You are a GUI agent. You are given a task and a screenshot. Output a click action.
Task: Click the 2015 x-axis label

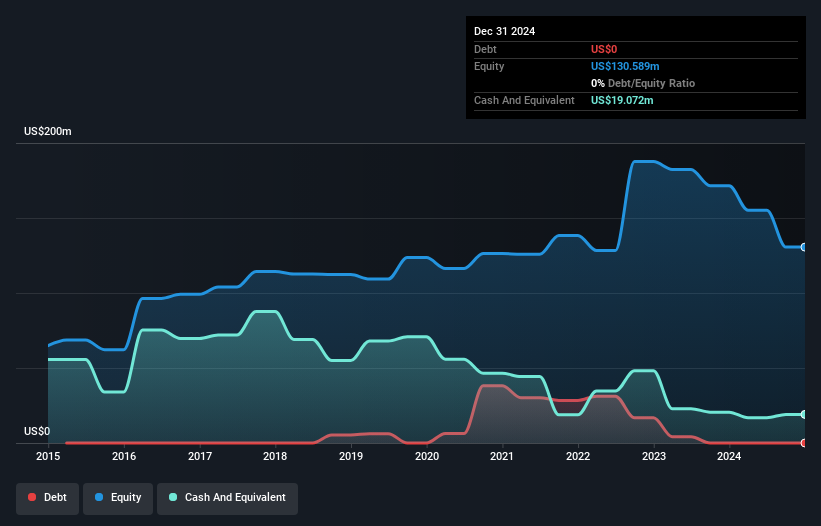click(x=48, y=456)
